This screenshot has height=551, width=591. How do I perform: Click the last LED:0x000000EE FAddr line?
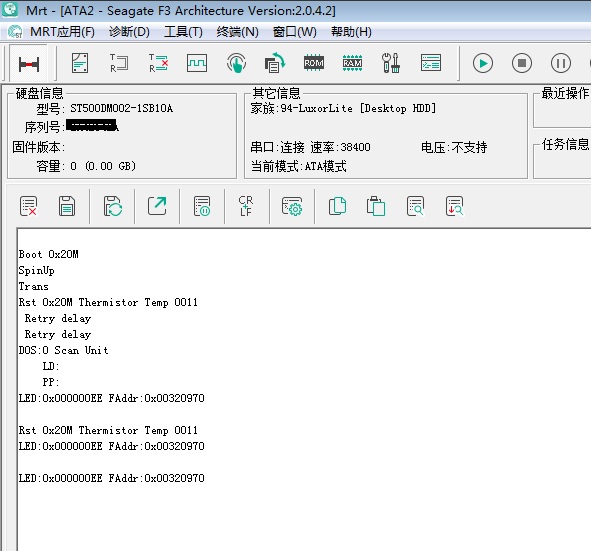pyautogui.click(x=112, y=478)
